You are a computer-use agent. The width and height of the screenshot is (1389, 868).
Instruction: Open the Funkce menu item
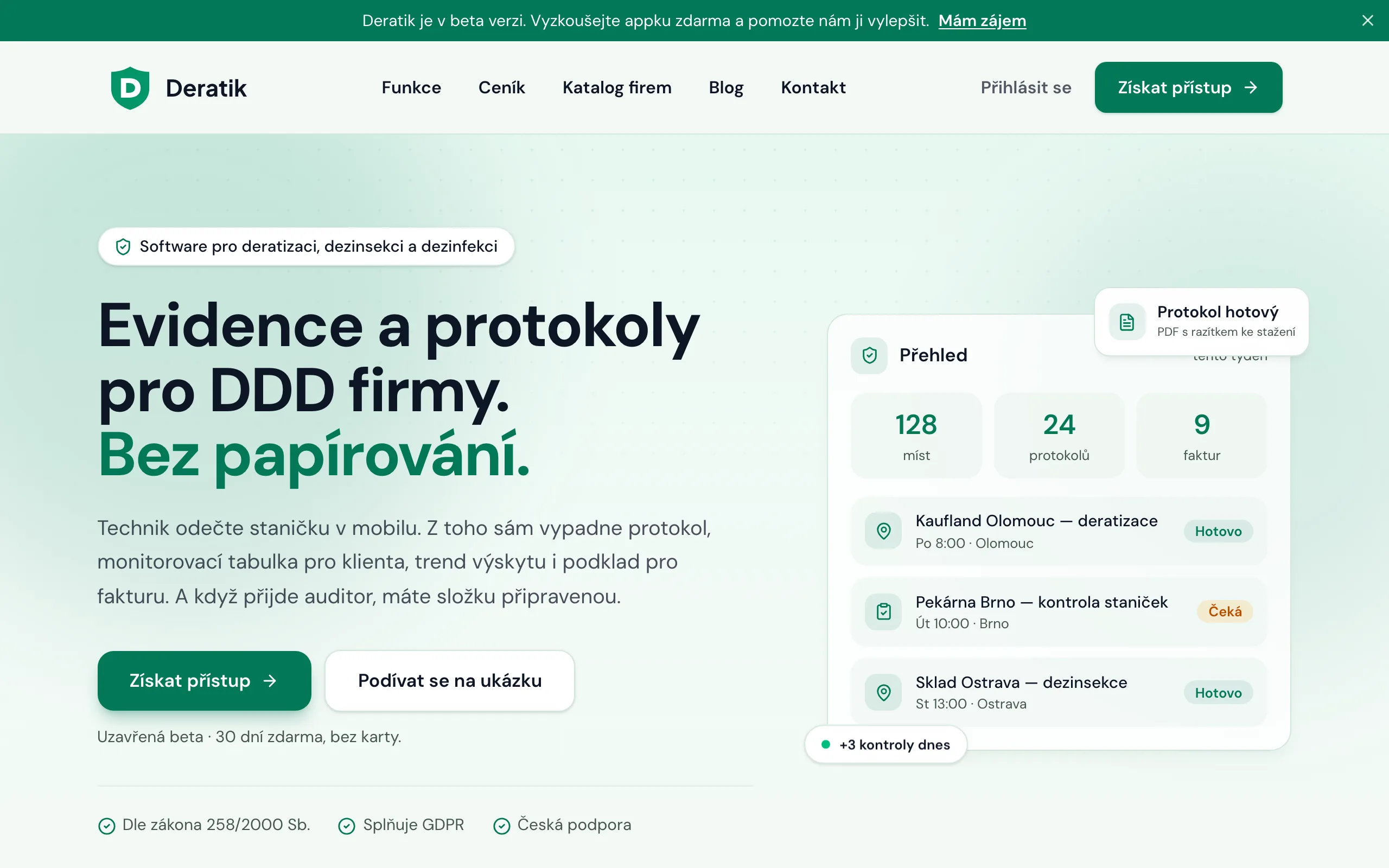point(411,87)
